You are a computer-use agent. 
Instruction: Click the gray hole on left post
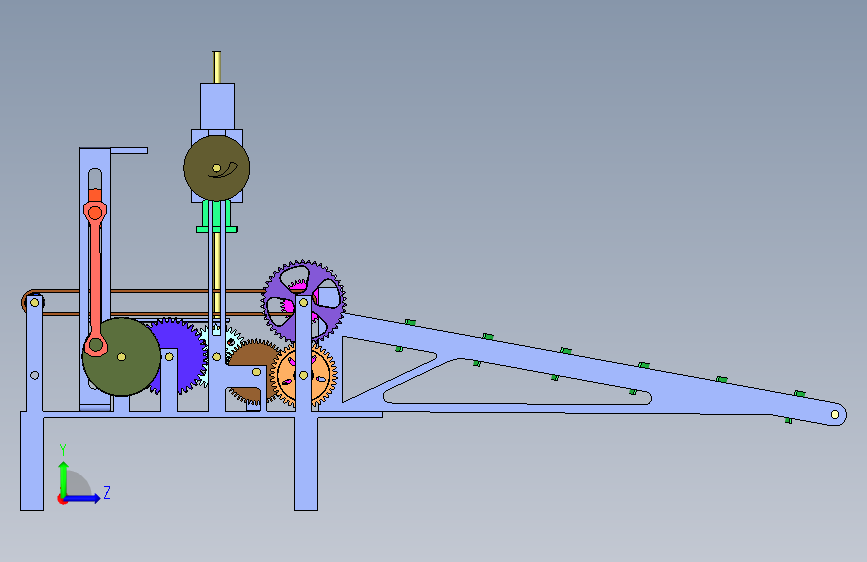[35, 376]
